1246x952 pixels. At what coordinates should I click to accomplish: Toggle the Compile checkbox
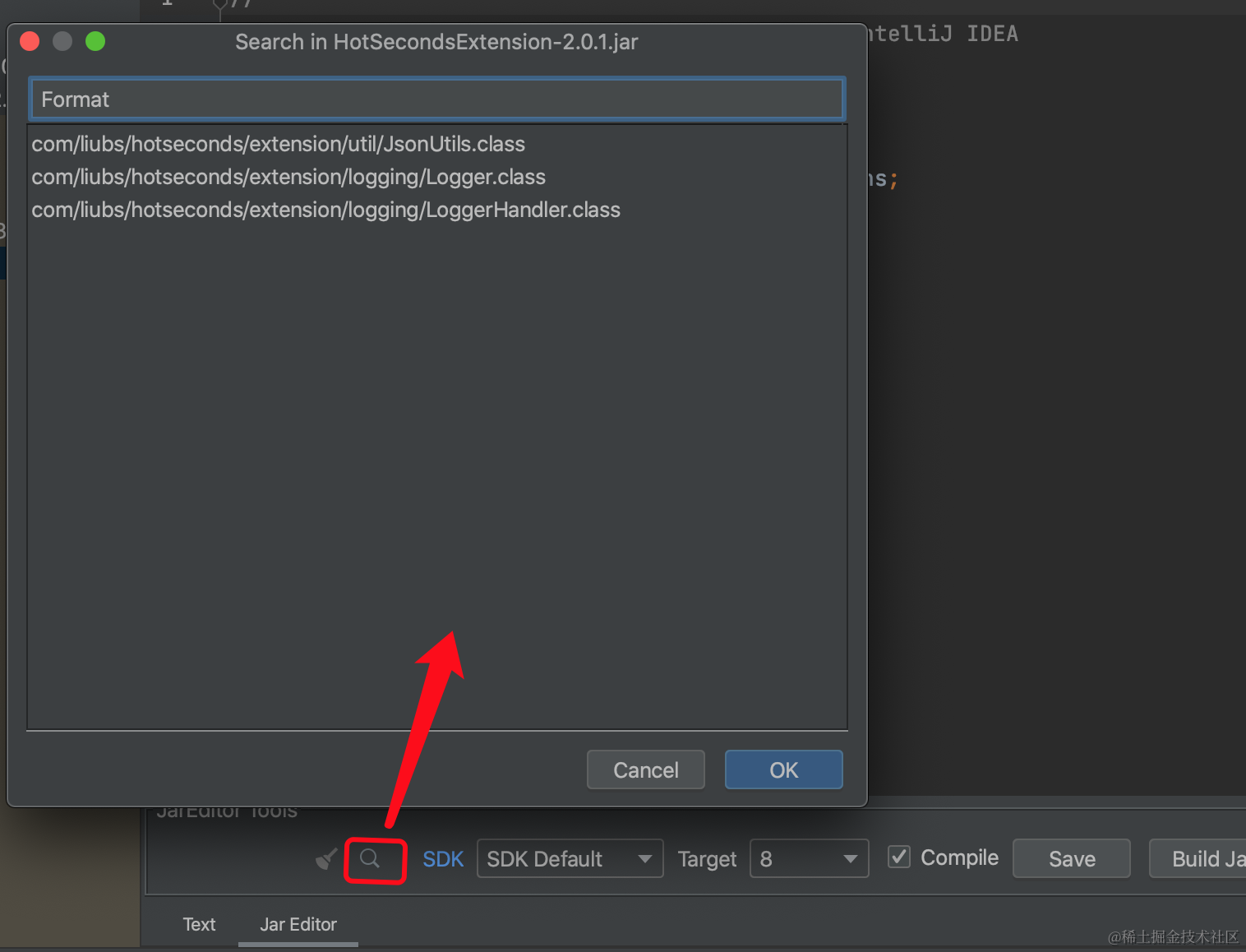coord(899,857)
